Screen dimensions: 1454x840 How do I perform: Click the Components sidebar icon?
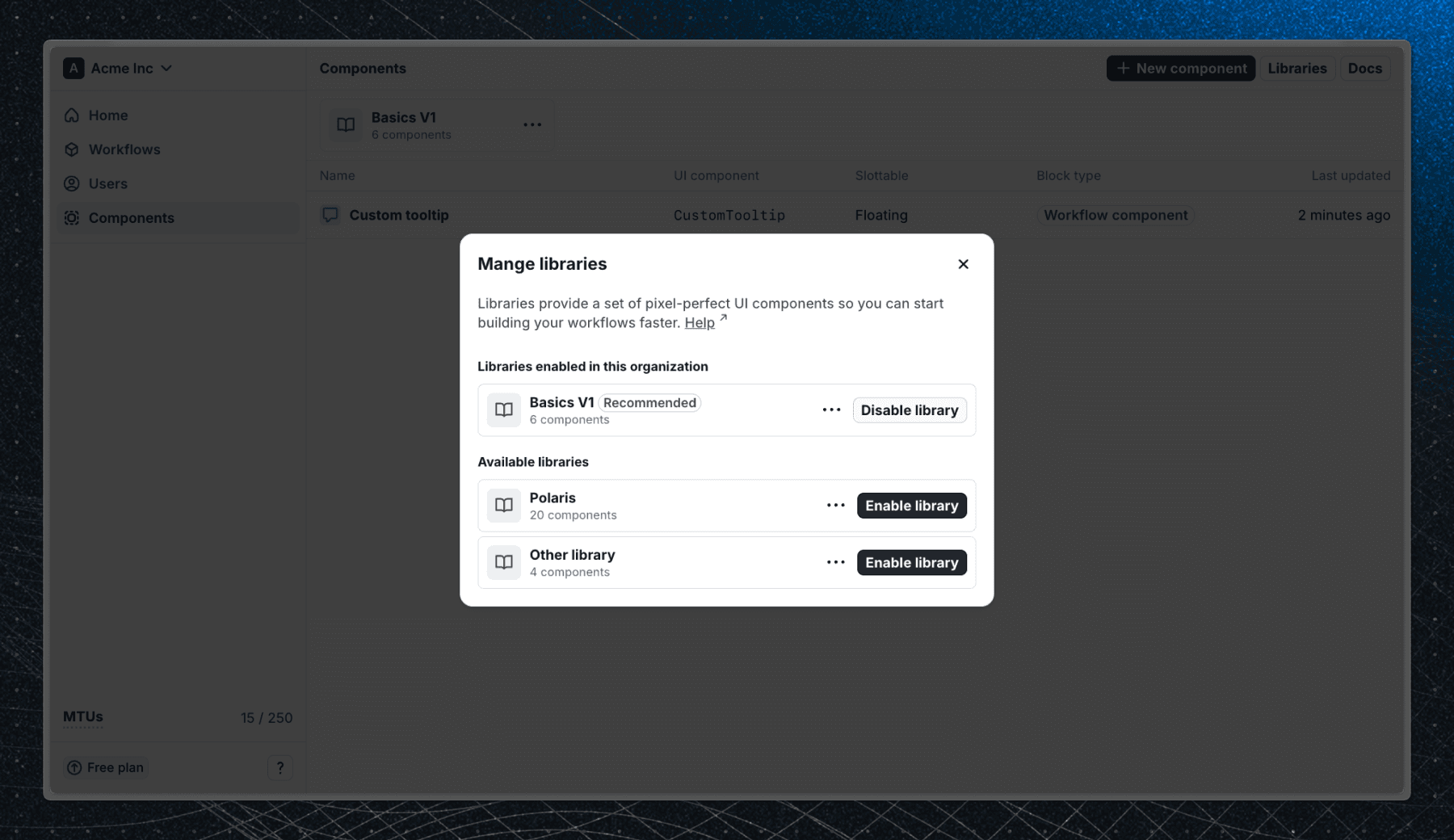point(72,218)
